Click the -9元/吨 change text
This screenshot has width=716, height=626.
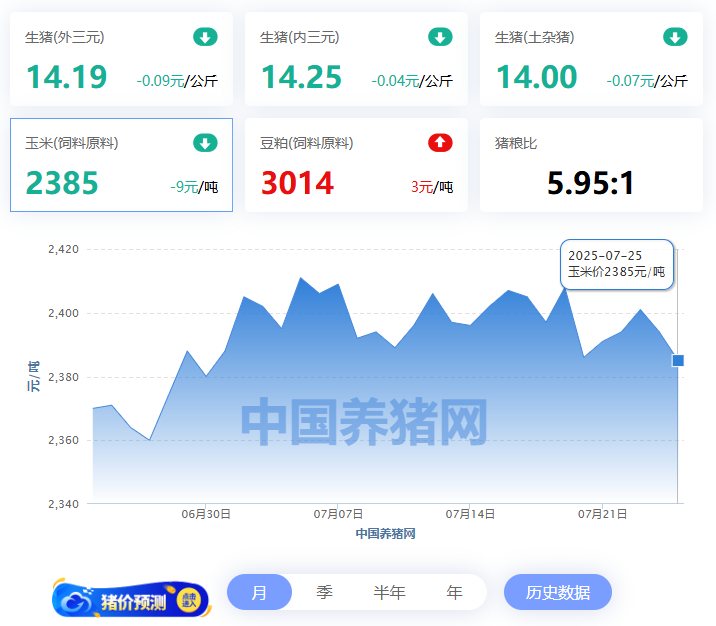[x=194, y=187]
